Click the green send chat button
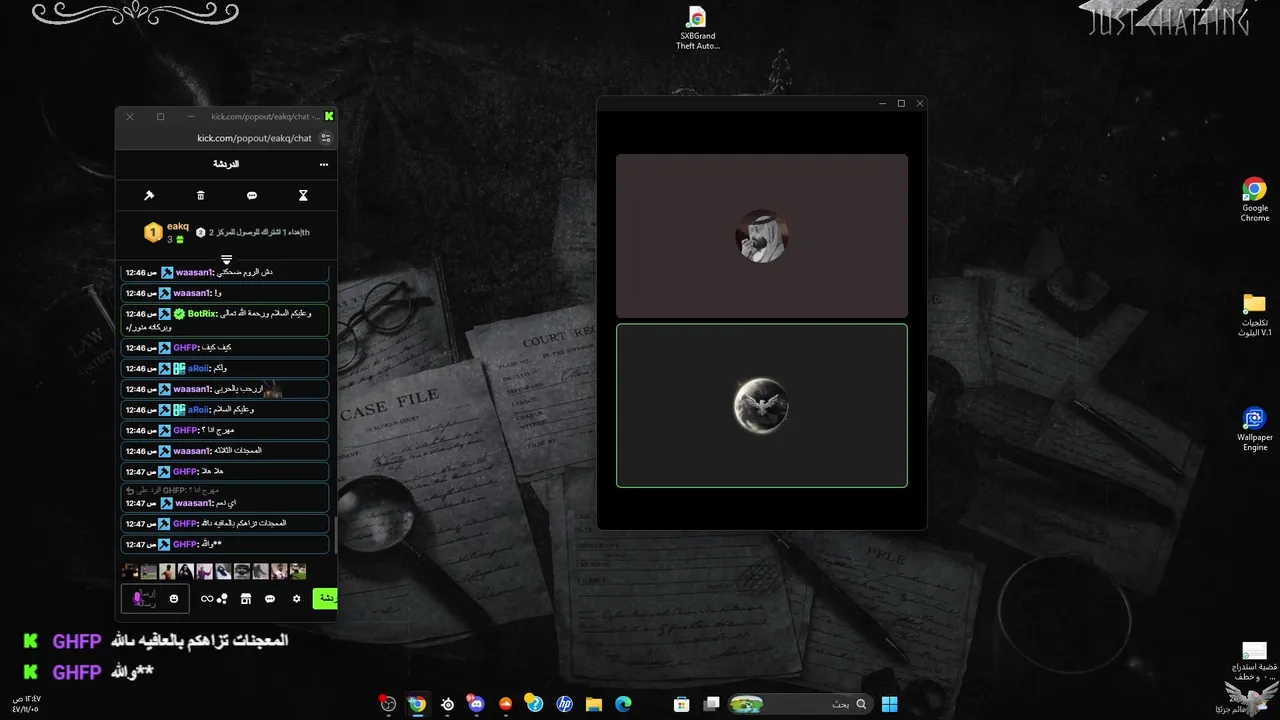 pyautogui.click(x=325, y=598)
